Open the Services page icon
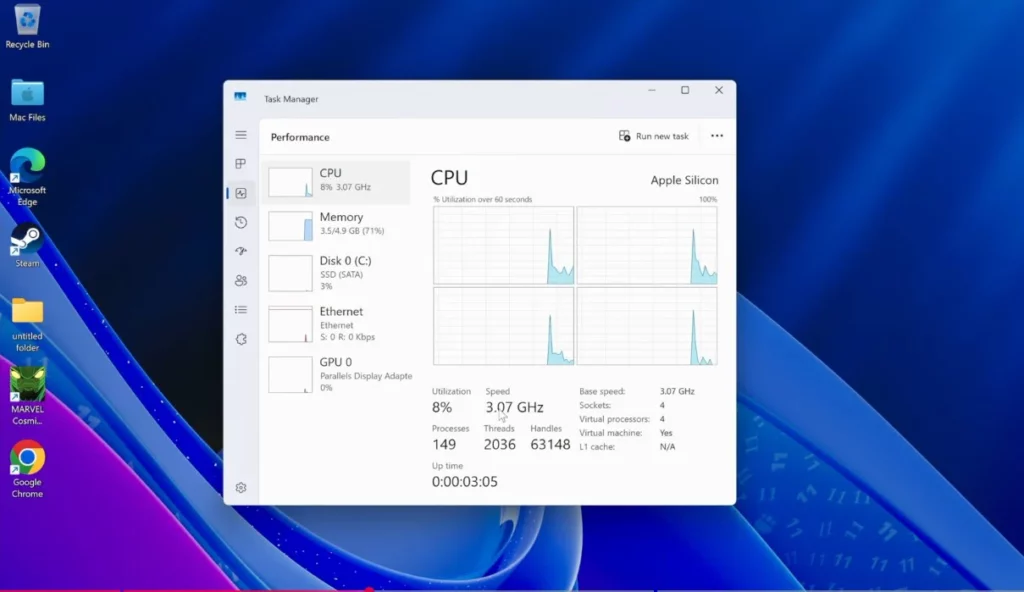 241,339
